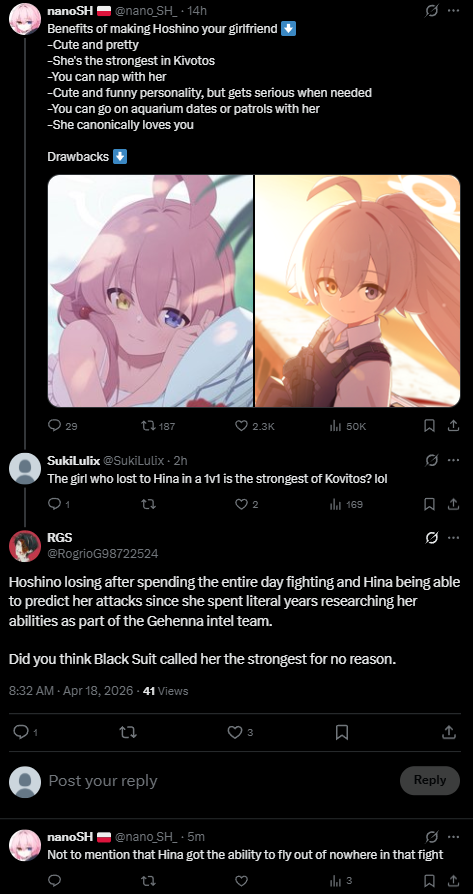Click the Reply button

[x=430, y=780]
